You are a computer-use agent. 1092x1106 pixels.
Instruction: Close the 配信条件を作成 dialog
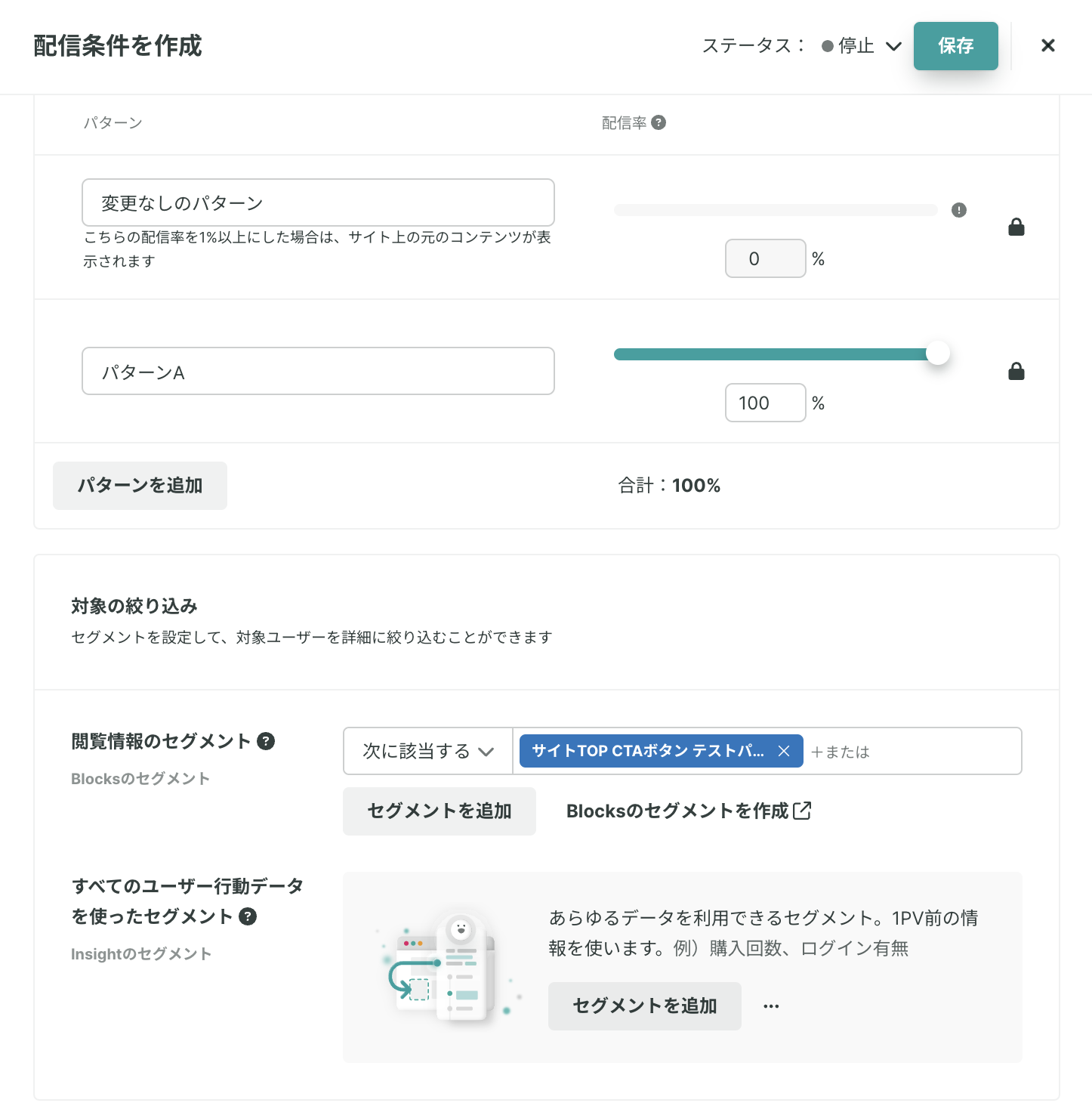pos(1048,45)
